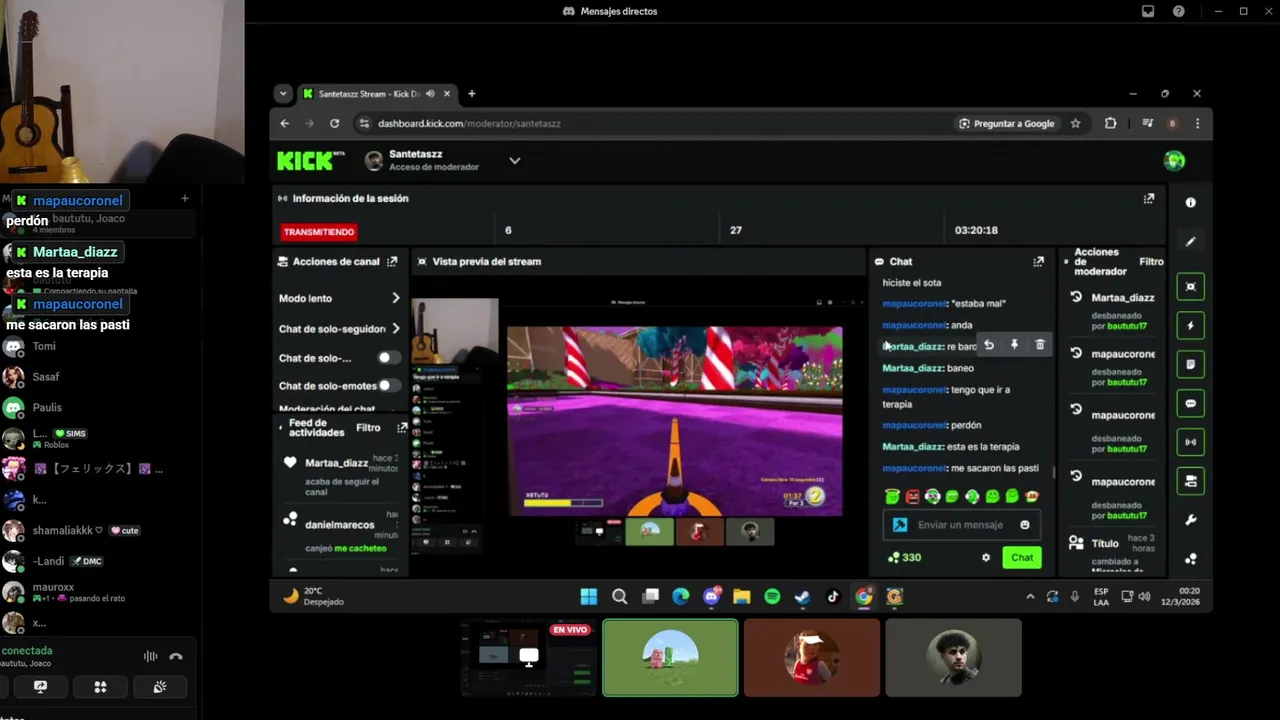Open Discord activities button
The width and height of the screenshot is (1280, 720).
(100, 687)
